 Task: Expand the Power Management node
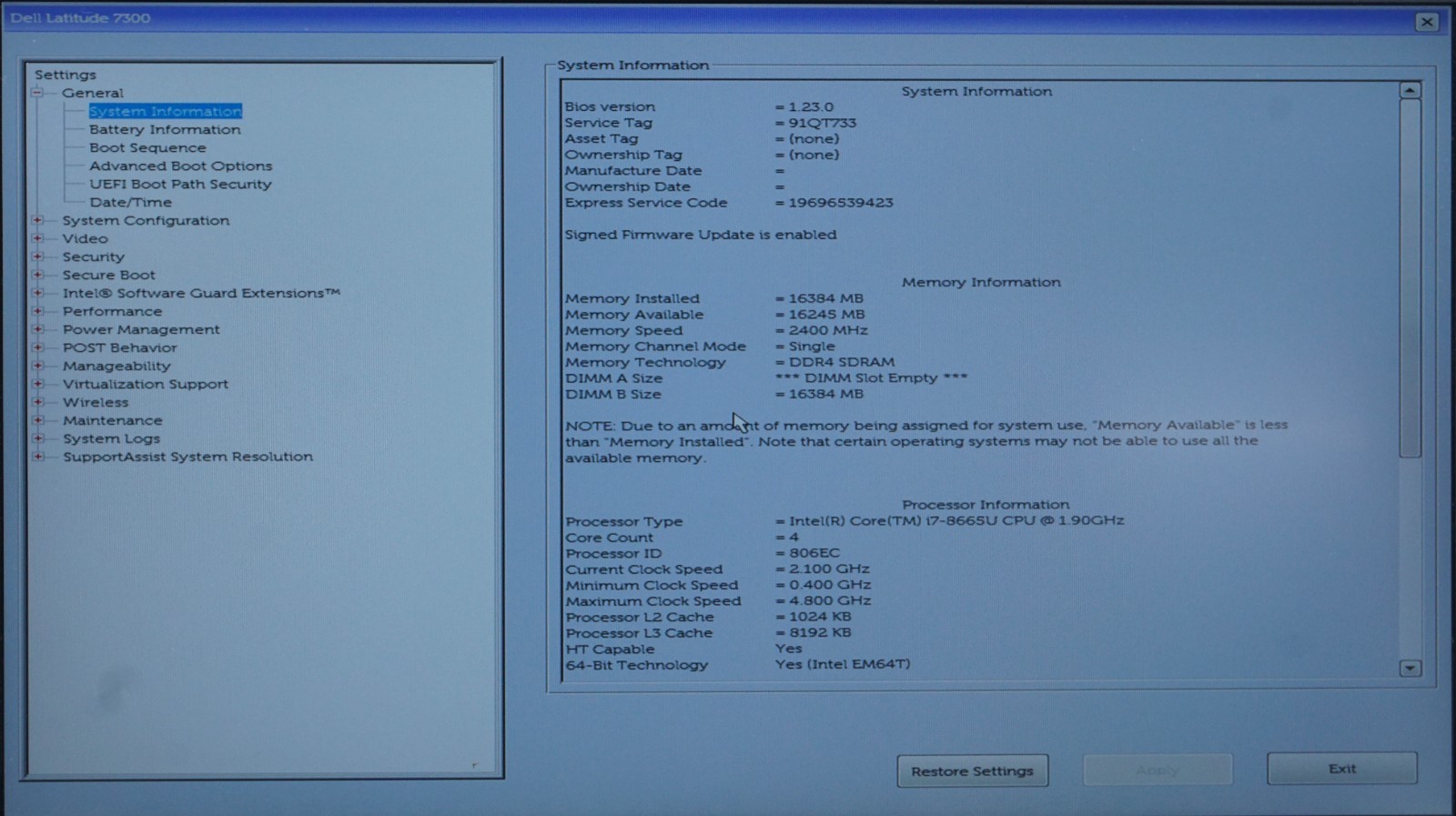37,329
